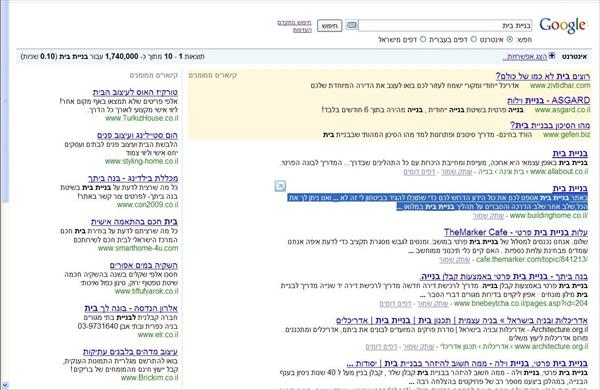Click the www.gefen.biz URL text
The image size is (600, 390).
[566, 134]
